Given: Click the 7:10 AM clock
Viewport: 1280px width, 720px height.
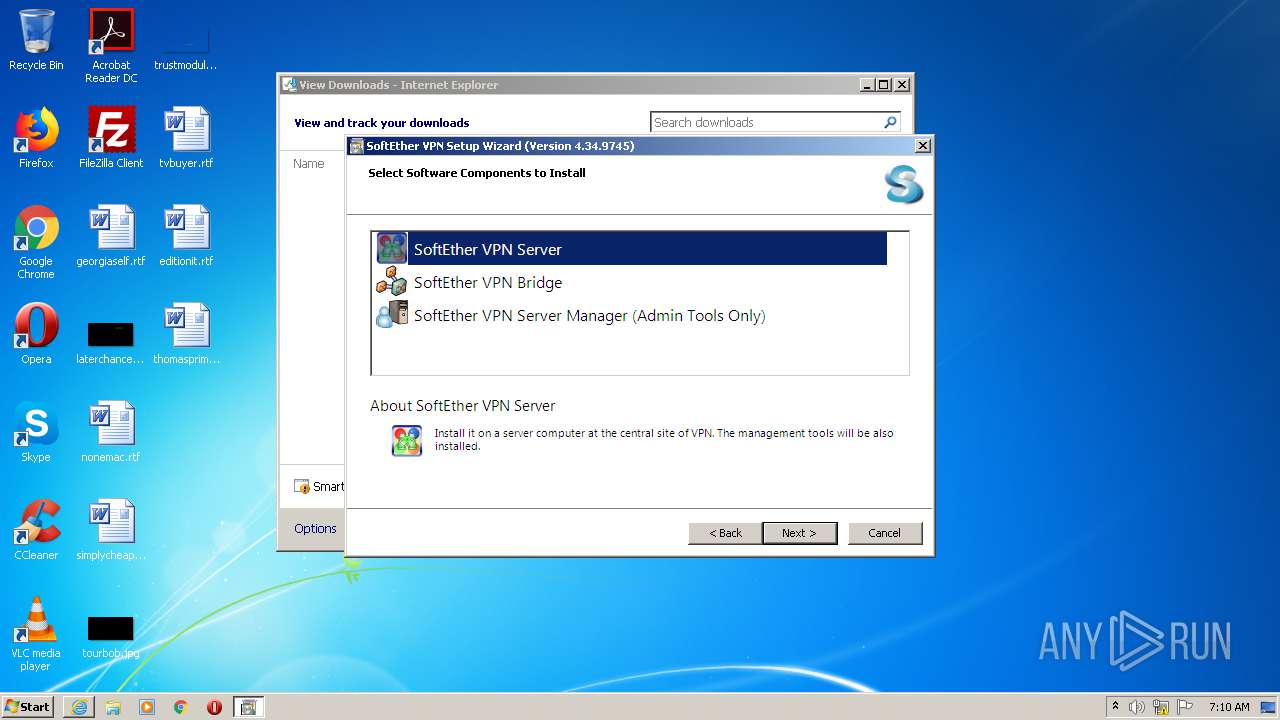Looking at the screenshot, I should point(1229,707).
